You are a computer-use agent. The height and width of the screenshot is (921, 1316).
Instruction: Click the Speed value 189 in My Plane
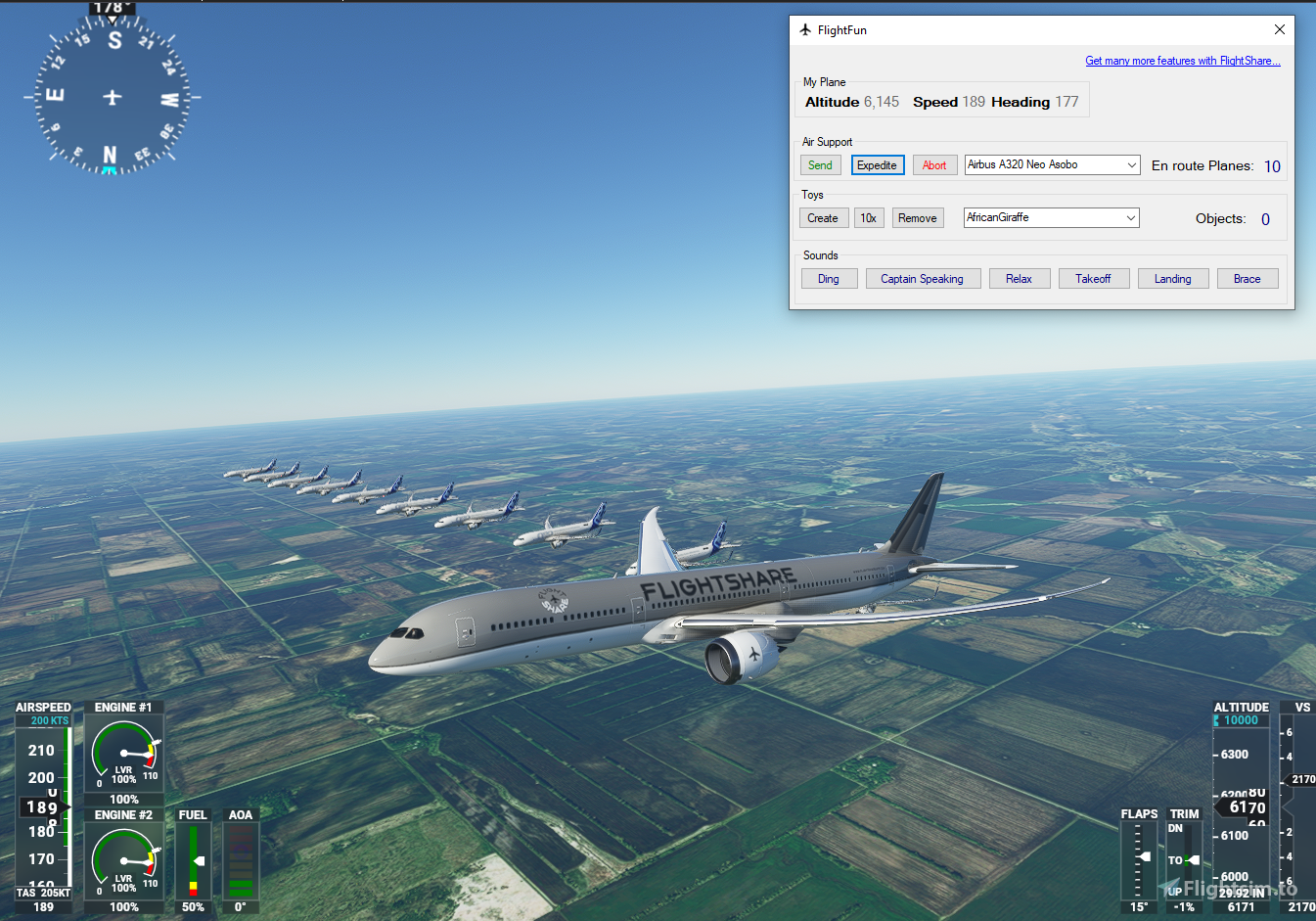pyautogui.click(x=974, y=102)
